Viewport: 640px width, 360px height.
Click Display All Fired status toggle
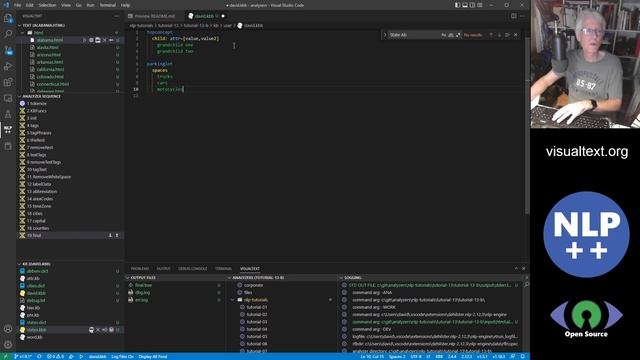click(x=153, y=356)
